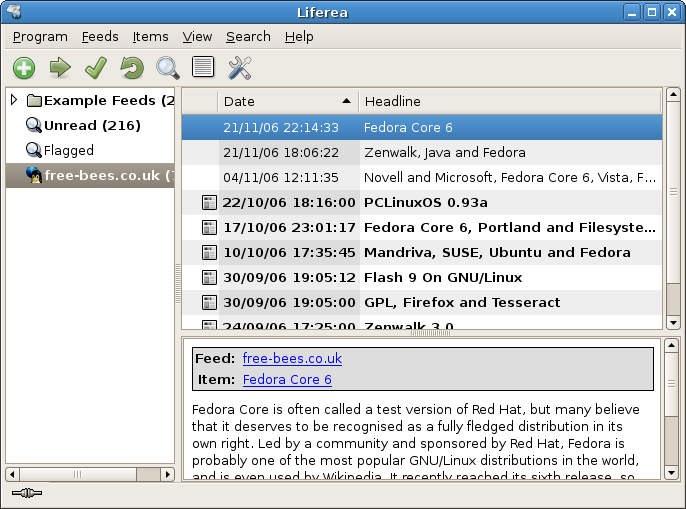Screen dimensions: 686x509
Task: Click the item list vertical scrollbar thumb
Action: pos(673,192)
